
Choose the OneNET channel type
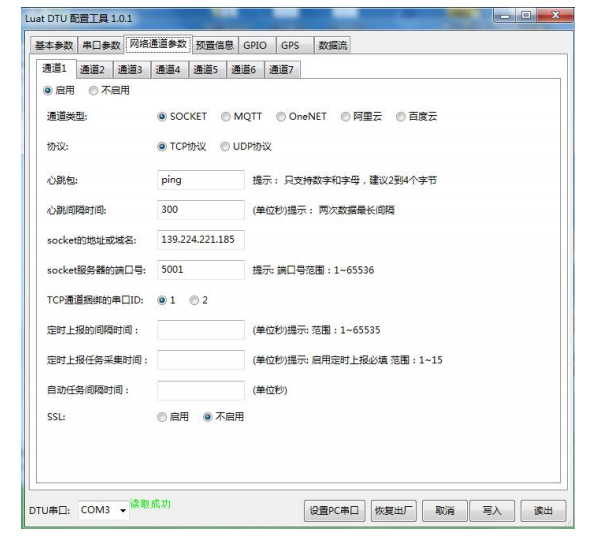point(282,116)
